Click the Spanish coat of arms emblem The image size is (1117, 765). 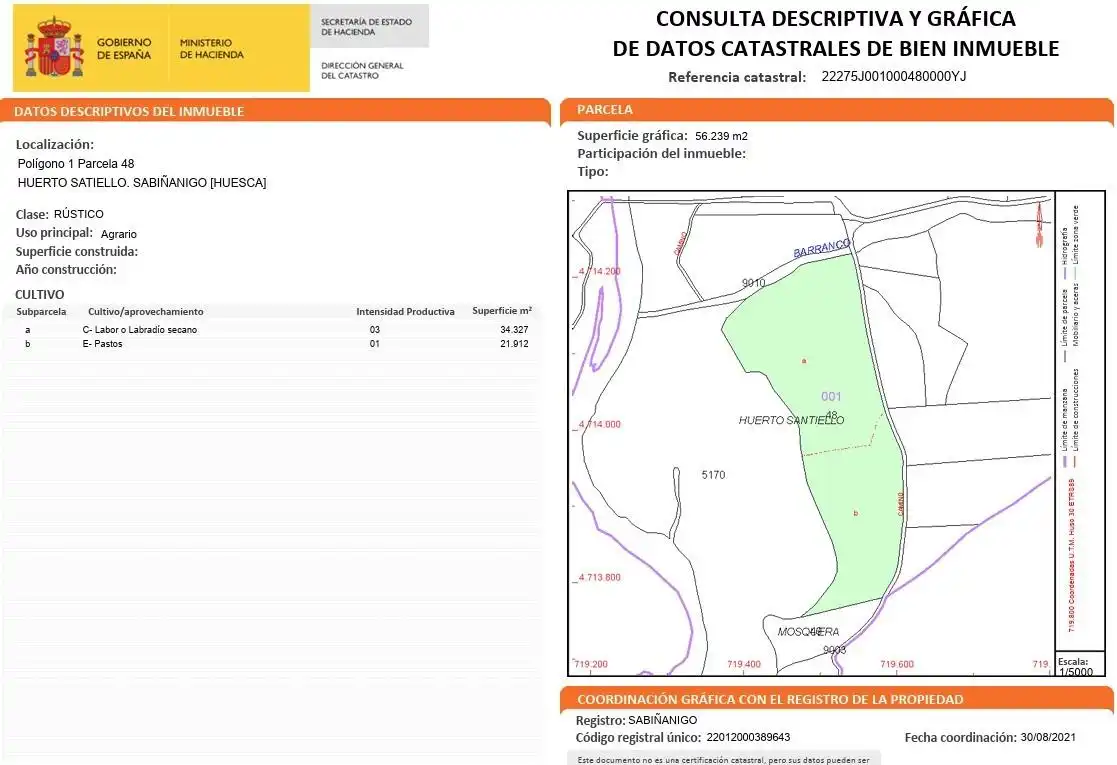coord(54,48)
